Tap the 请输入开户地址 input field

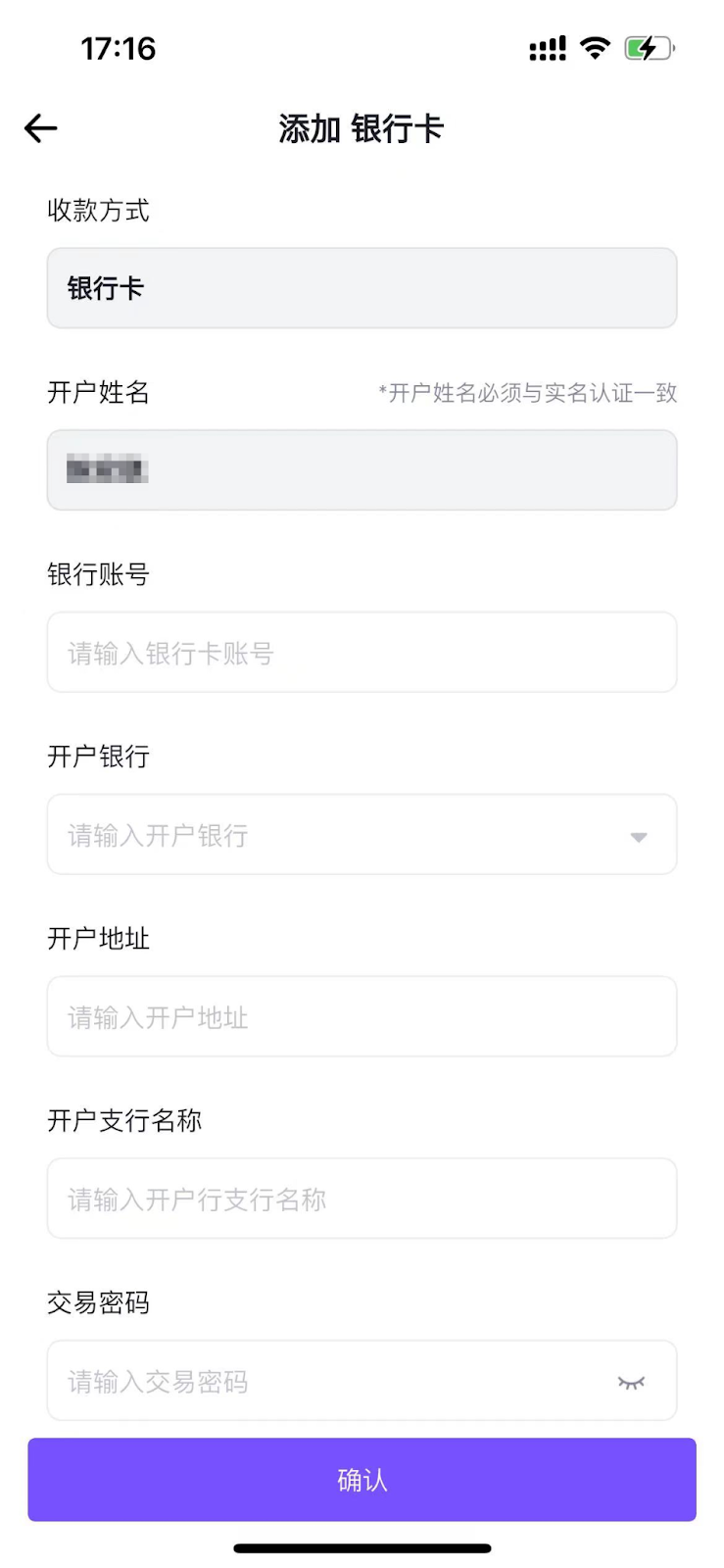click(362, 1017)
